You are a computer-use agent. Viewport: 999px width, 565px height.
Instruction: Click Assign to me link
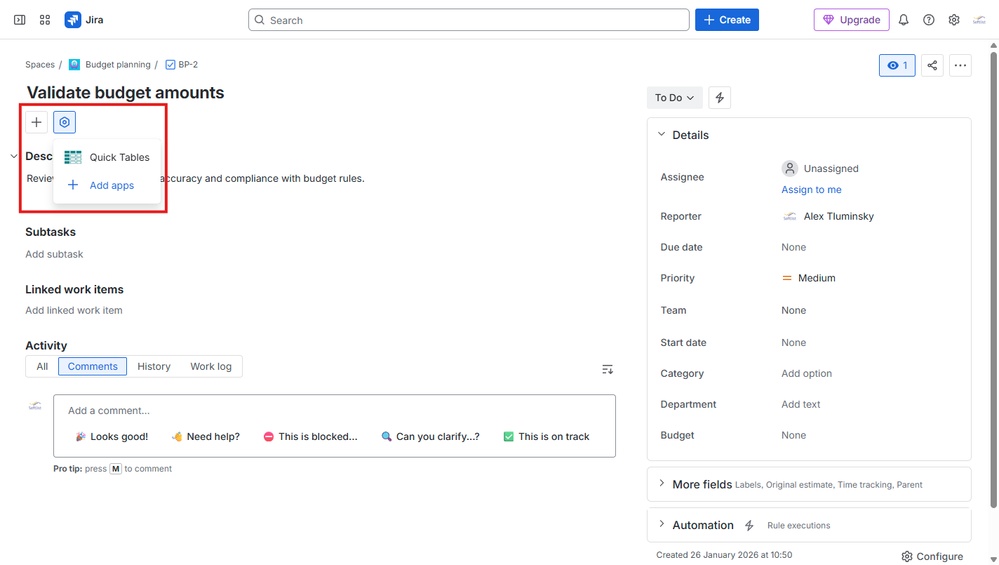(x=811, y=189)
